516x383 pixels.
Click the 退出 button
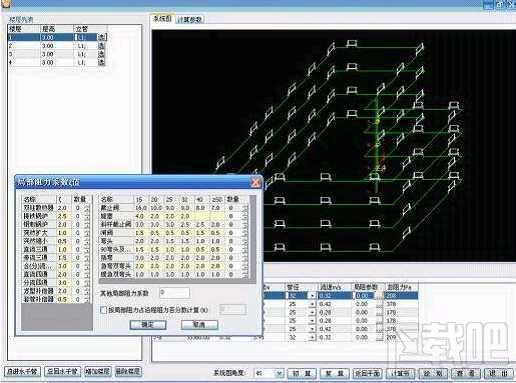pyautogui.click(x=499, y=374)
